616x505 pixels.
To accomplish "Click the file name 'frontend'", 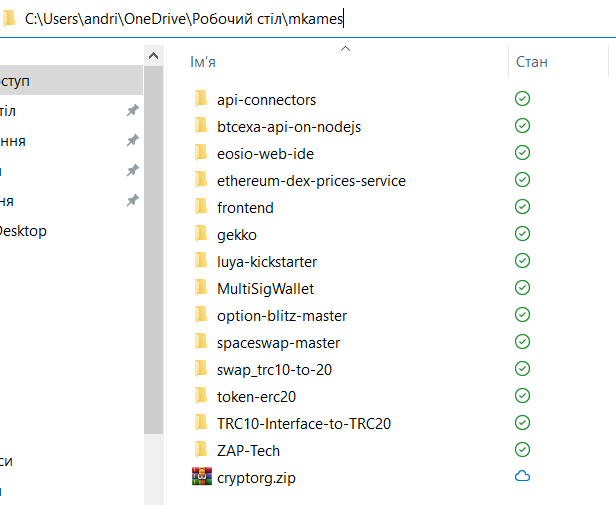I will (245, 208).
